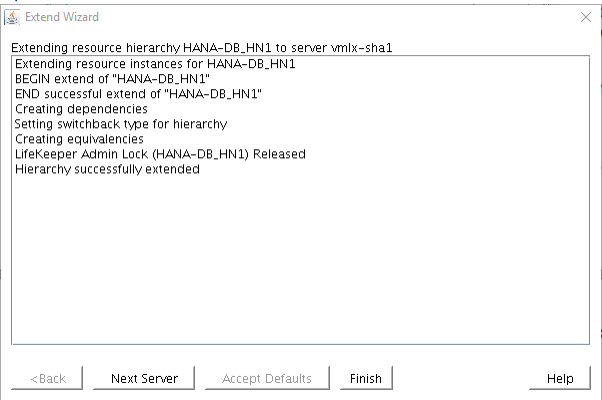Select the 'Creating equivalencies' log line
The width and height of the screenshot is (602, 400).
(x=79, y=139)
